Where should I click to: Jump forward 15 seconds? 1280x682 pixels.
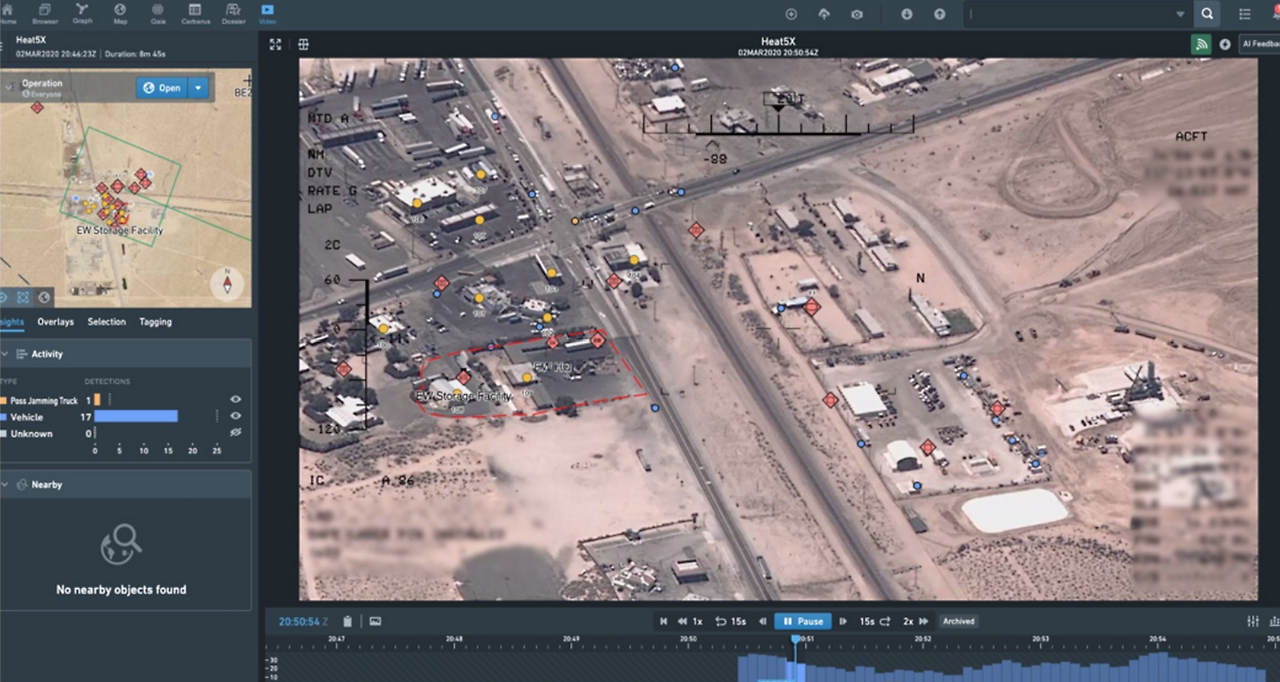pyautogui.click(x=875, y=621)
